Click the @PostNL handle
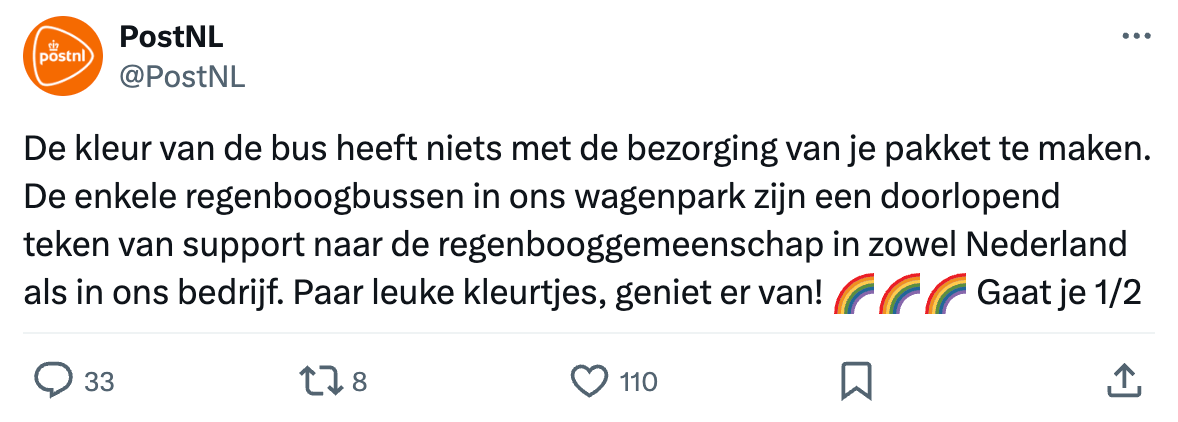Image resolution: width=1178 pixels, height=422 pixels. pyautogui.click(x=182, y=77)
